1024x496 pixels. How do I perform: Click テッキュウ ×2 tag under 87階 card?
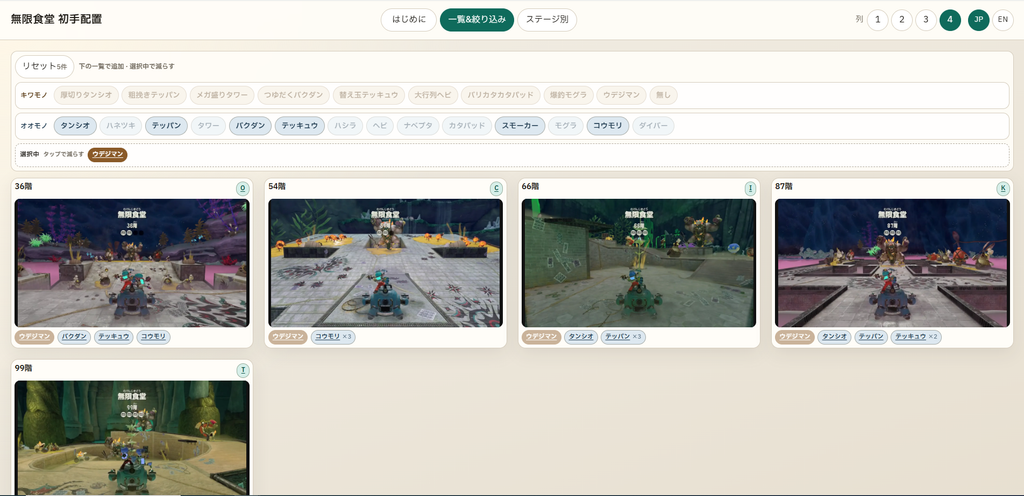(916, 337)
